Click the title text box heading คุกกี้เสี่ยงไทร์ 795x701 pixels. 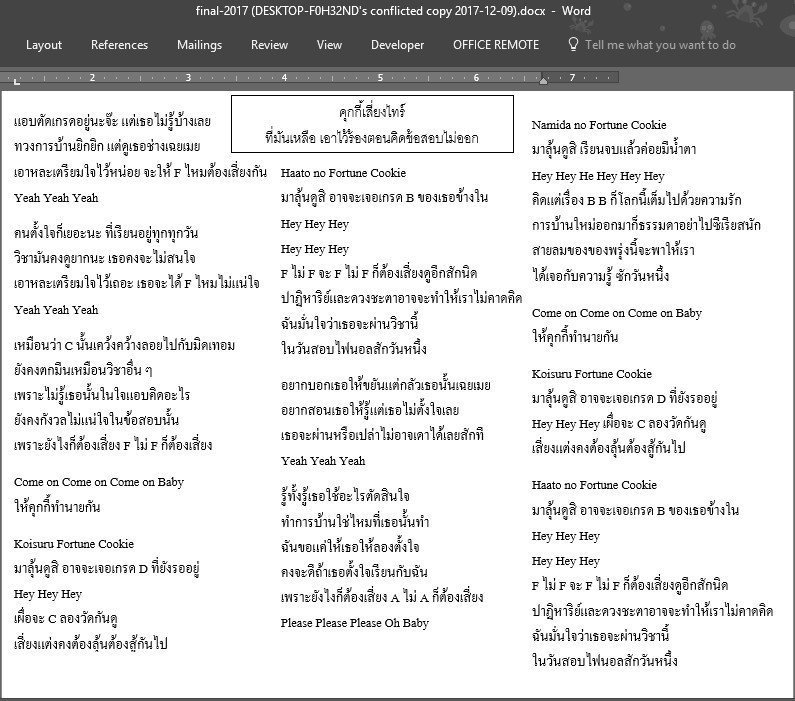click(372, 112)
